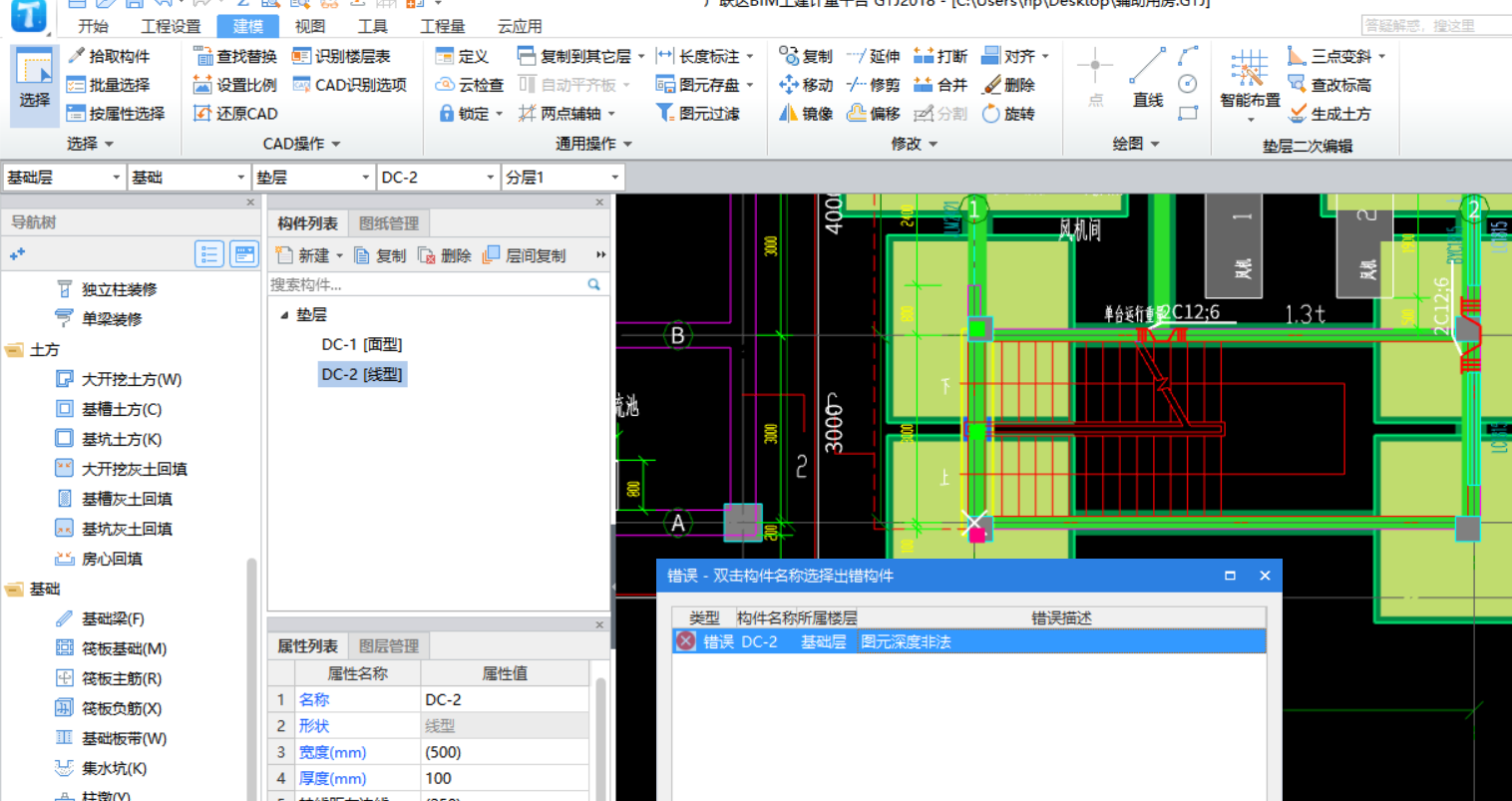
Task: Click 复制 in component list toolbar
Action: (x=380, y=255)
